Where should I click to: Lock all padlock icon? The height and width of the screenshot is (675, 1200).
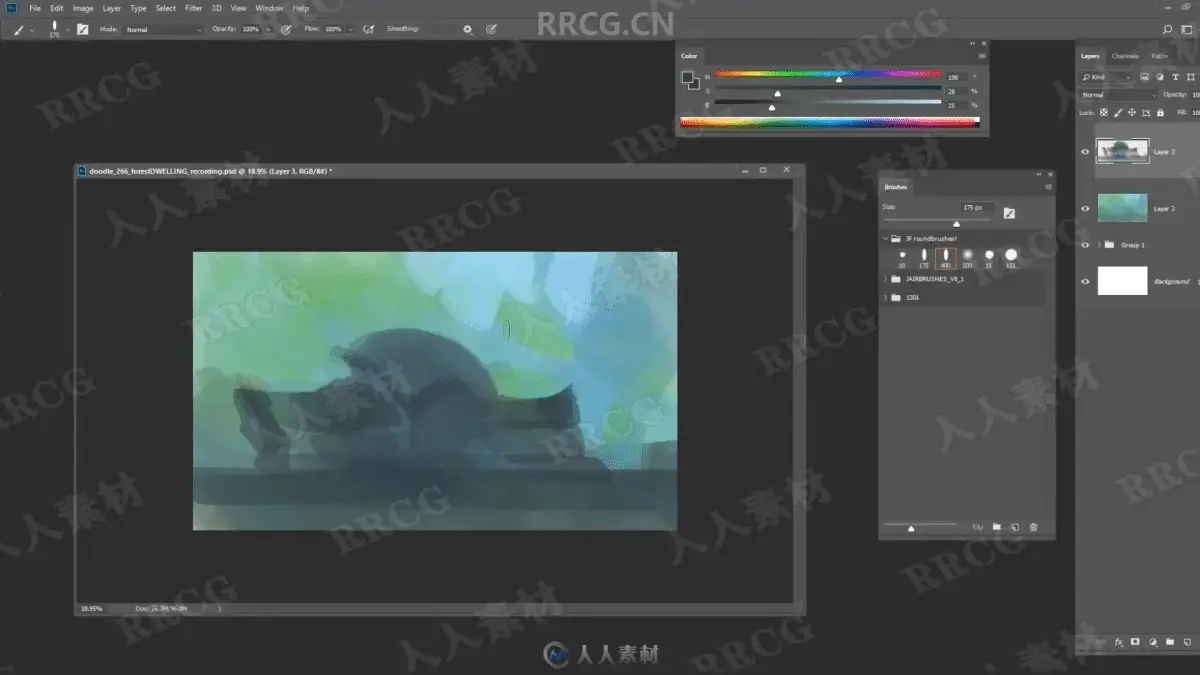pos(1160,112)
